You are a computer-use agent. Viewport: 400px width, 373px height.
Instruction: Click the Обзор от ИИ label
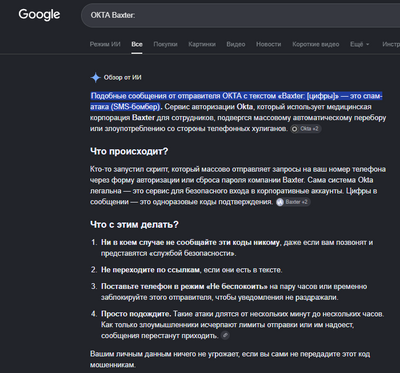tap(122, 78)
